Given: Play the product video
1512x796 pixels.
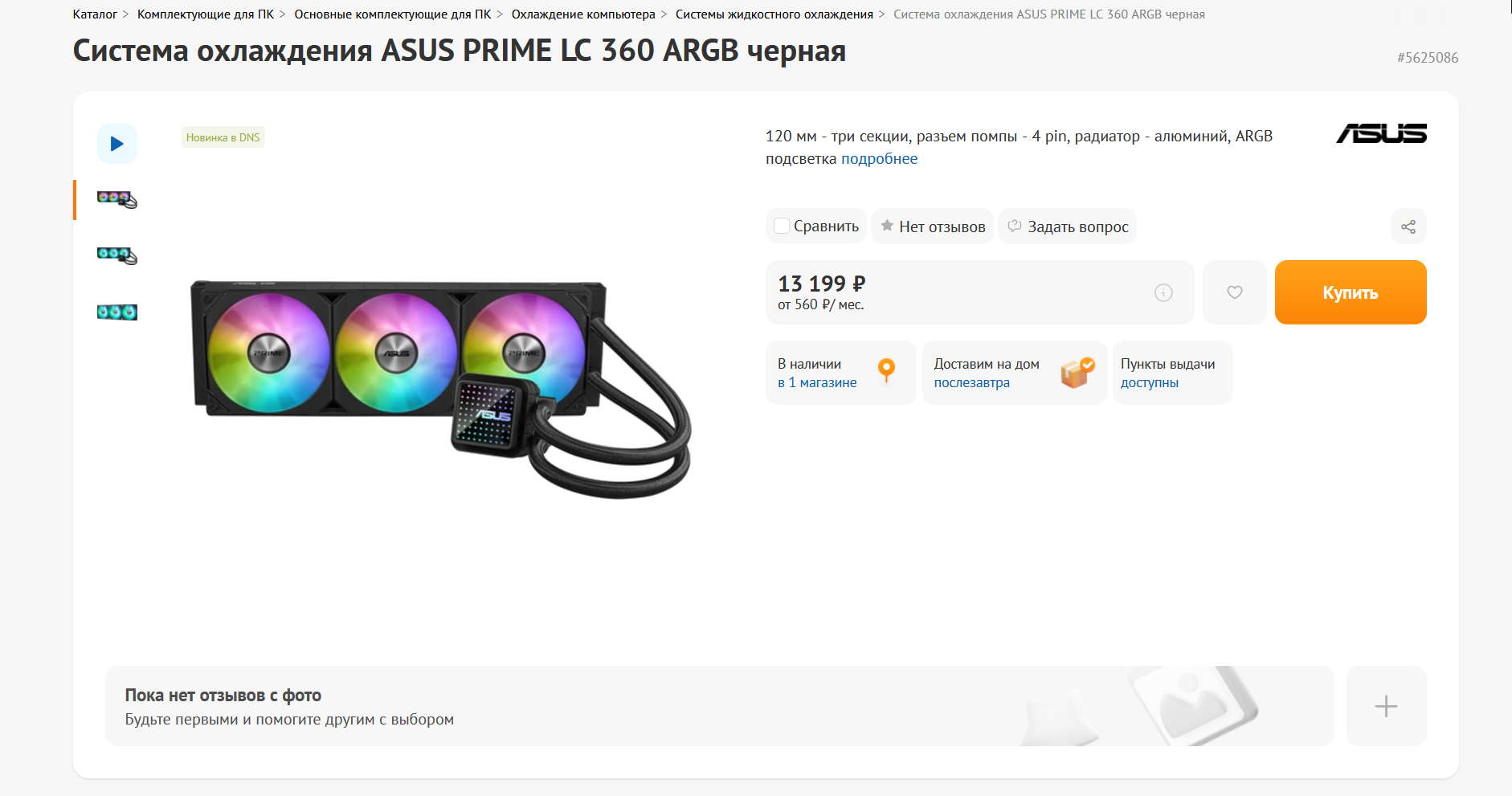Looking at the screenshot, I should pyautogui.click(x=117, y=144).
